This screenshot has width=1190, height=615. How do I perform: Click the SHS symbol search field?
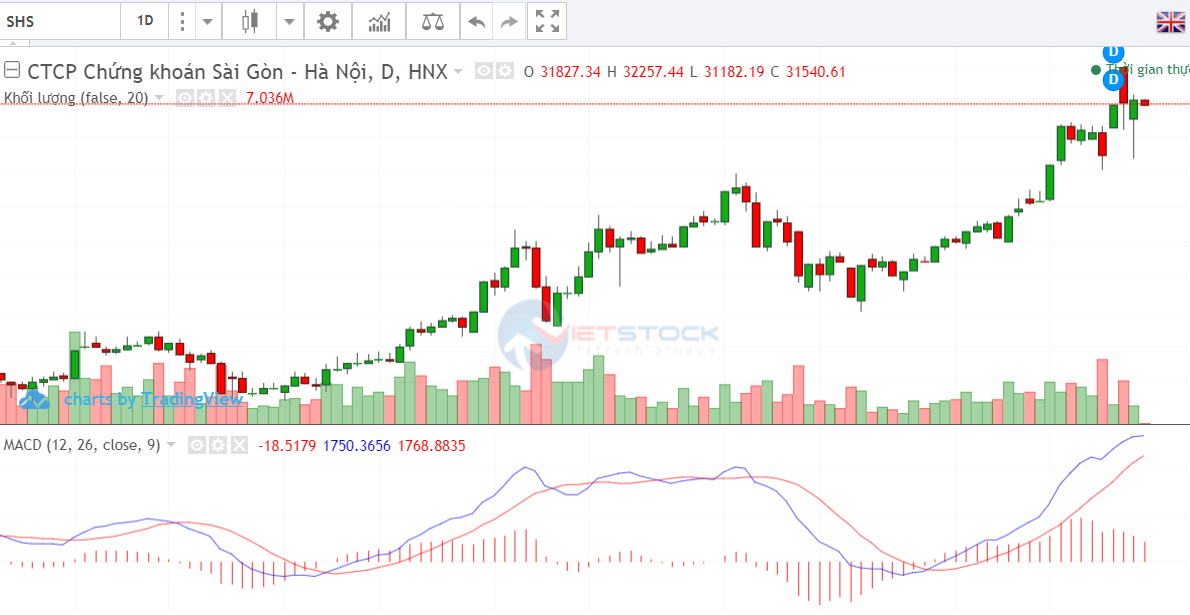60,21
